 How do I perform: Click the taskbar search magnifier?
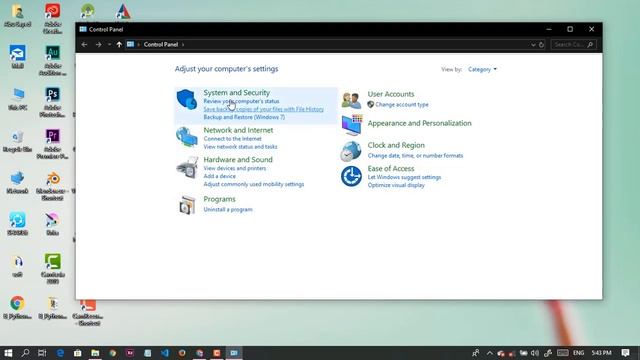25,353
